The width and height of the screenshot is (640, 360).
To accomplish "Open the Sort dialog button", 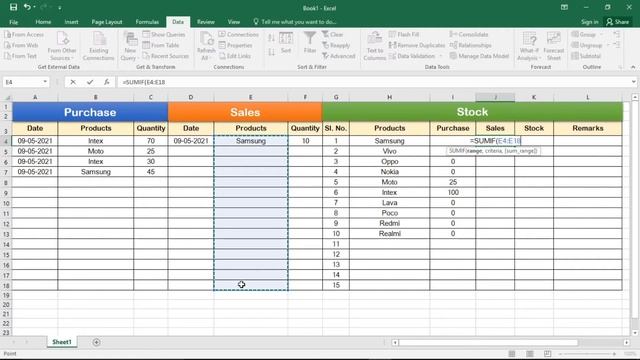I will point(286,43).
